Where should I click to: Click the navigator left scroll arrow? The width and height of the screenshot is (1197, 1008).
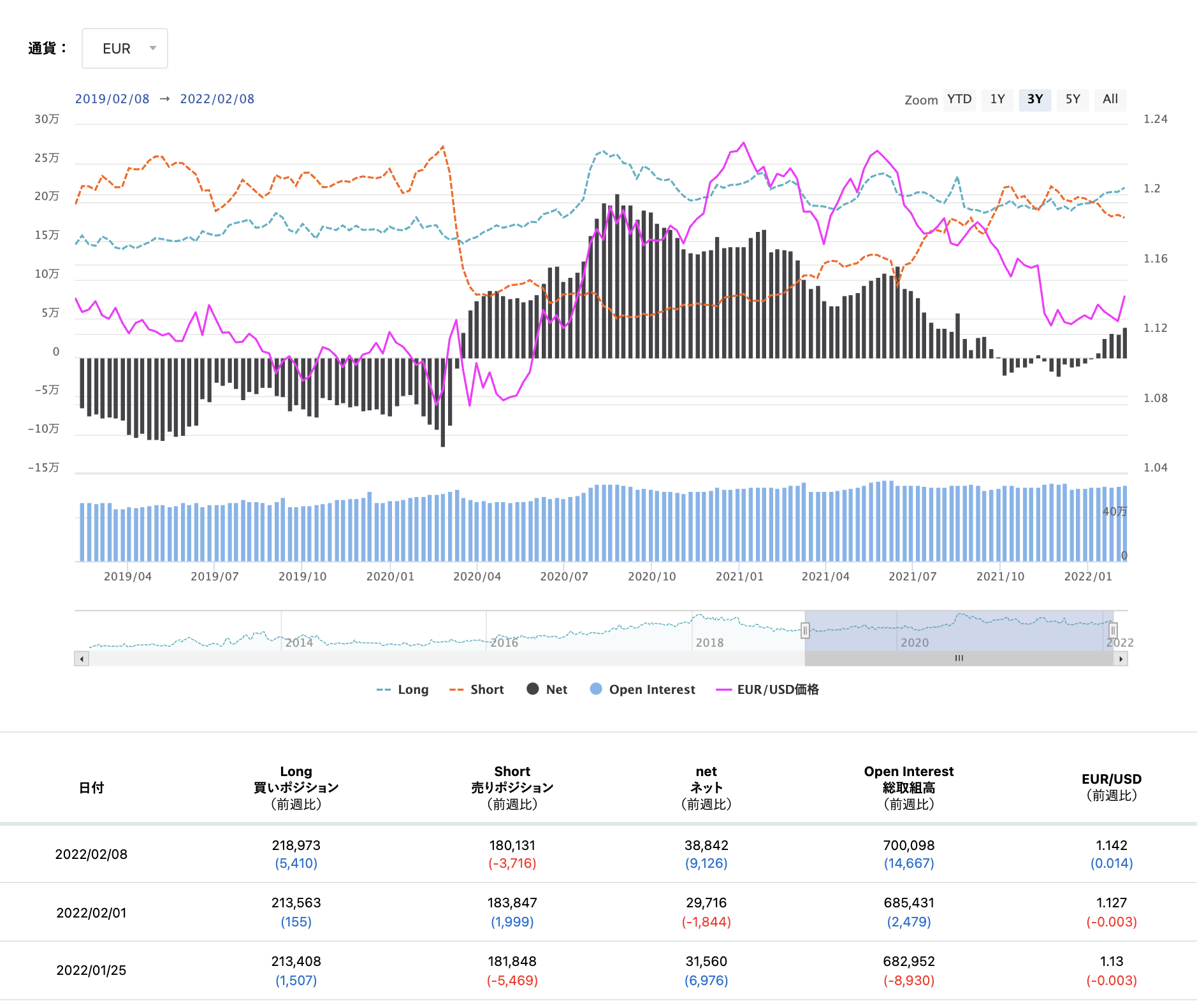click(x=82, y=659)
